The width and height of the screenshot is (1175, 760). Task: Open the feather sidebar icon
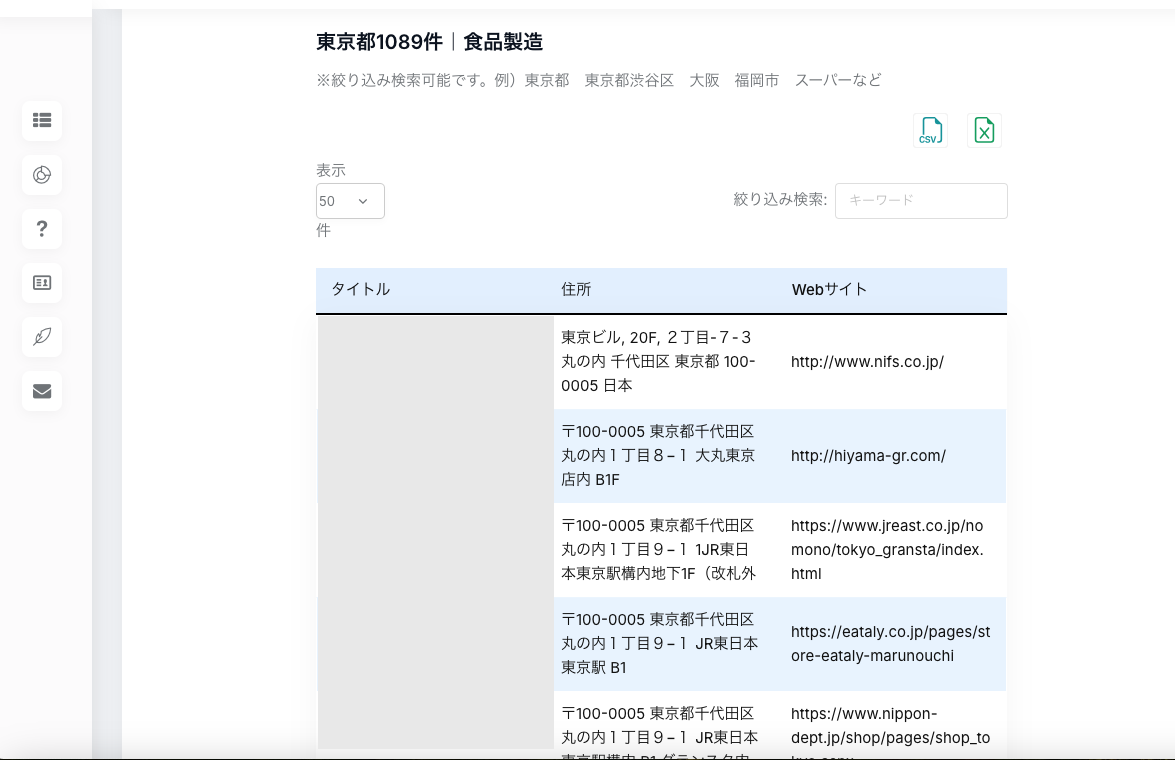42,337
